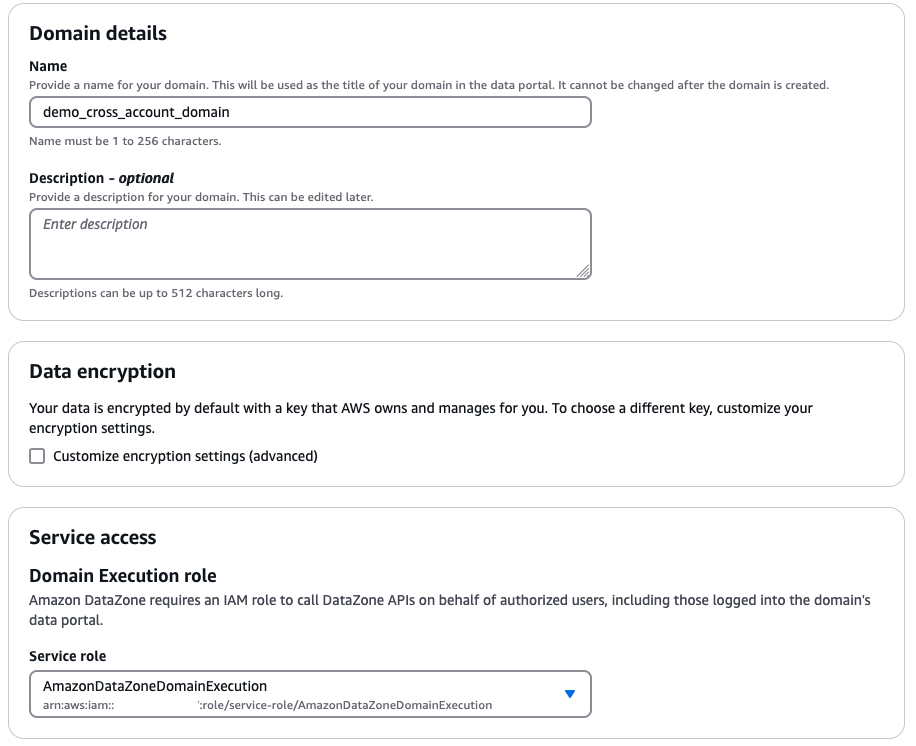Click the 'Domain details' section heading
916x746 pixels.
[x=98, y=33]
